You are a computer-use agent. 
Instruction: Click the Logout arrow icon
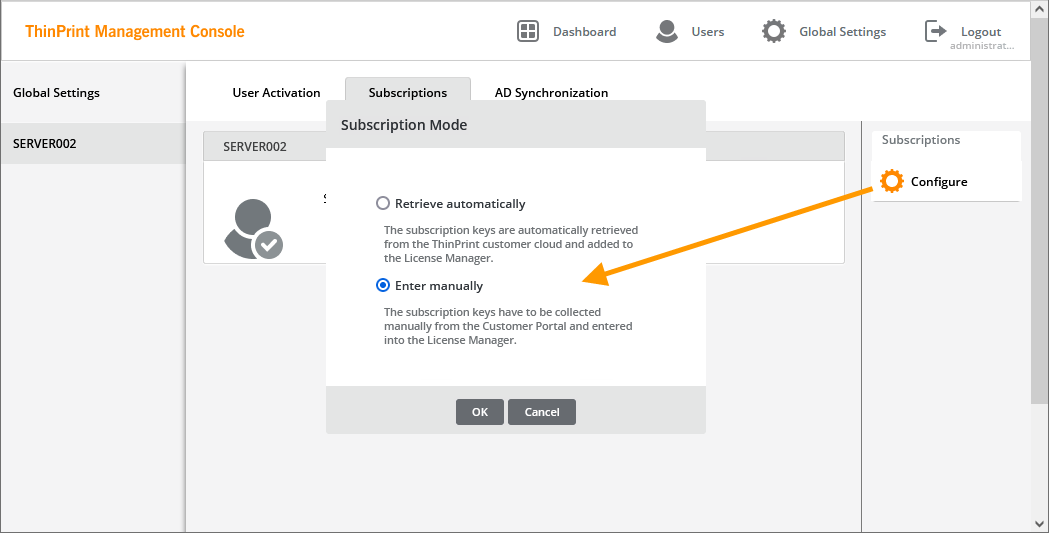[x=935, y=31]
